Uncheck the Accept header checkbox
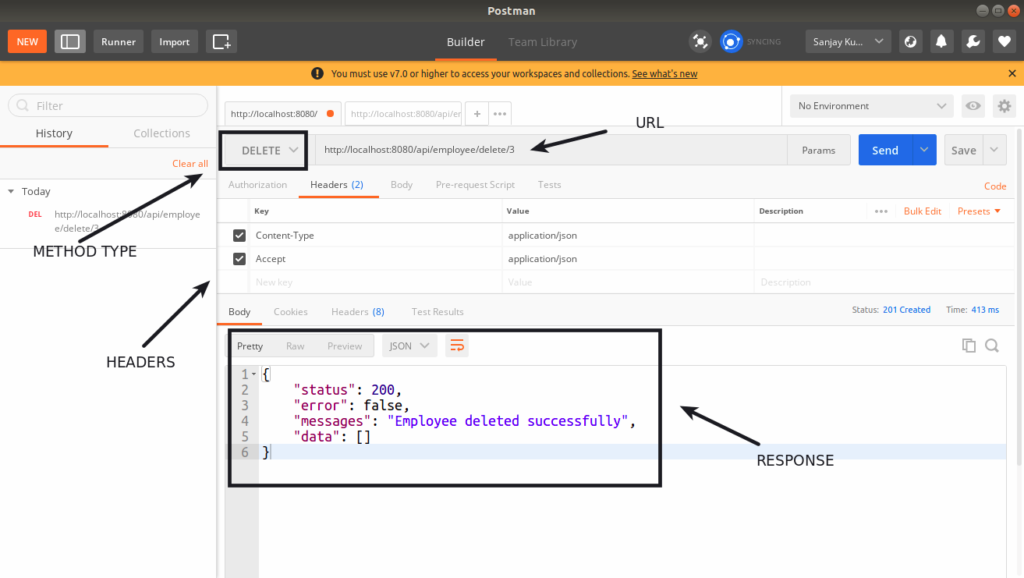This screenshot has height=578, width=1024. (239, 259)
